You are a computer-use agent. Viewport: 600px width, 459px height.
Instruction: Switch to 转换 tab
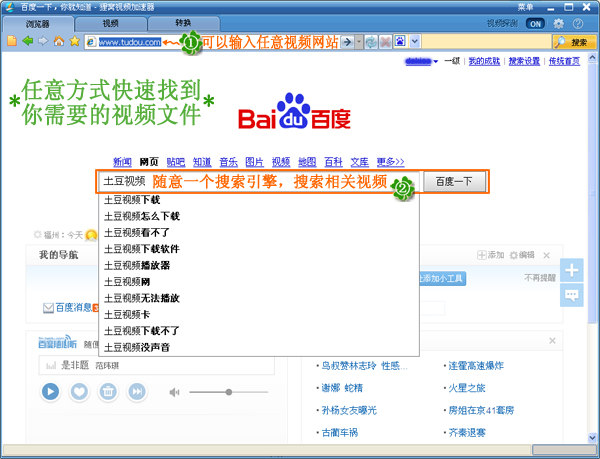(x=183, y=23)
